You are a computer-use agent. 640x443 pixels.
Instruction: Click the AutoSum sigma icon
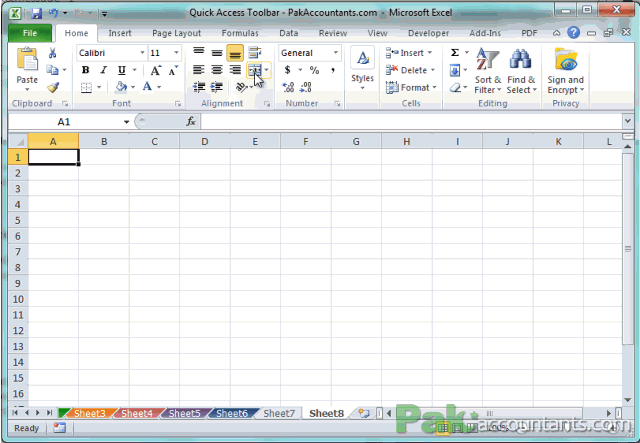[x=455, y=53]
